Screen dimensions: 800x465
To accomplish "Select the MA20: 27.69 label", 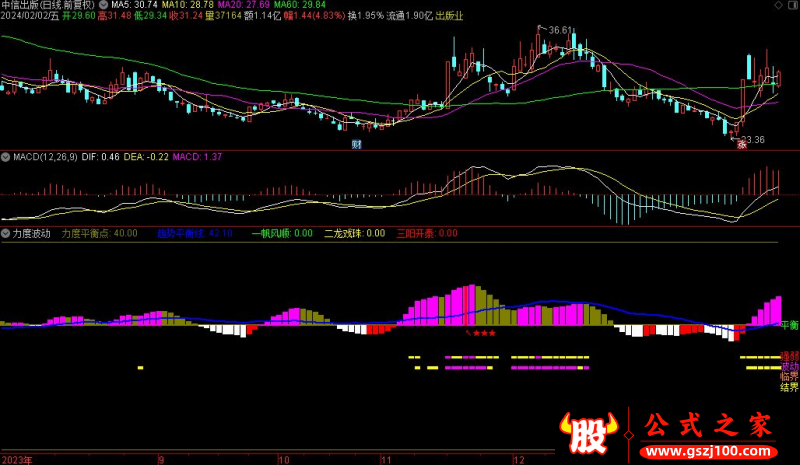I will [x=243, y=5].
